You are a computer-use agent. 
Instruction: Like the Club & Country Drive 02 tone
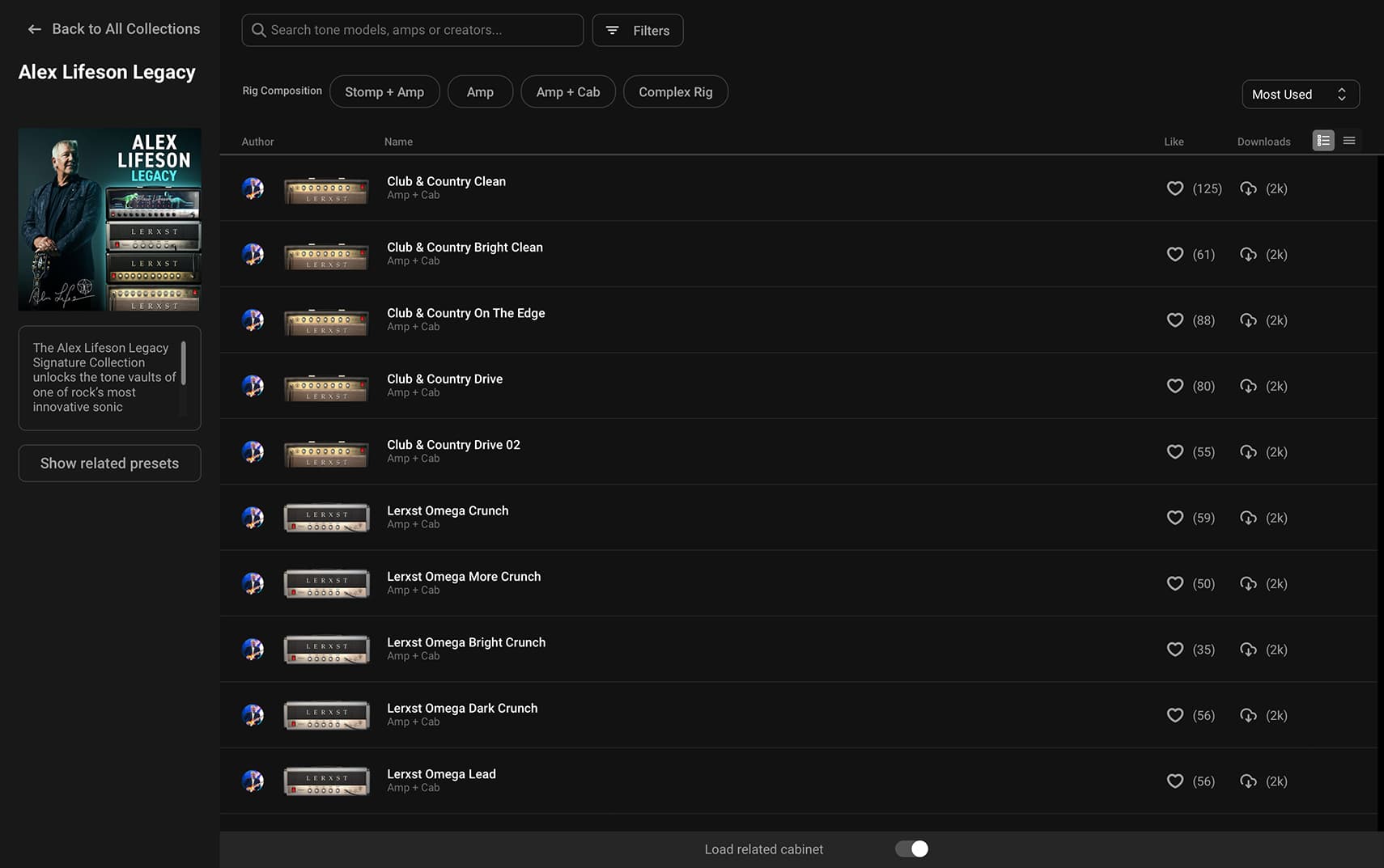pos(1175,452)
